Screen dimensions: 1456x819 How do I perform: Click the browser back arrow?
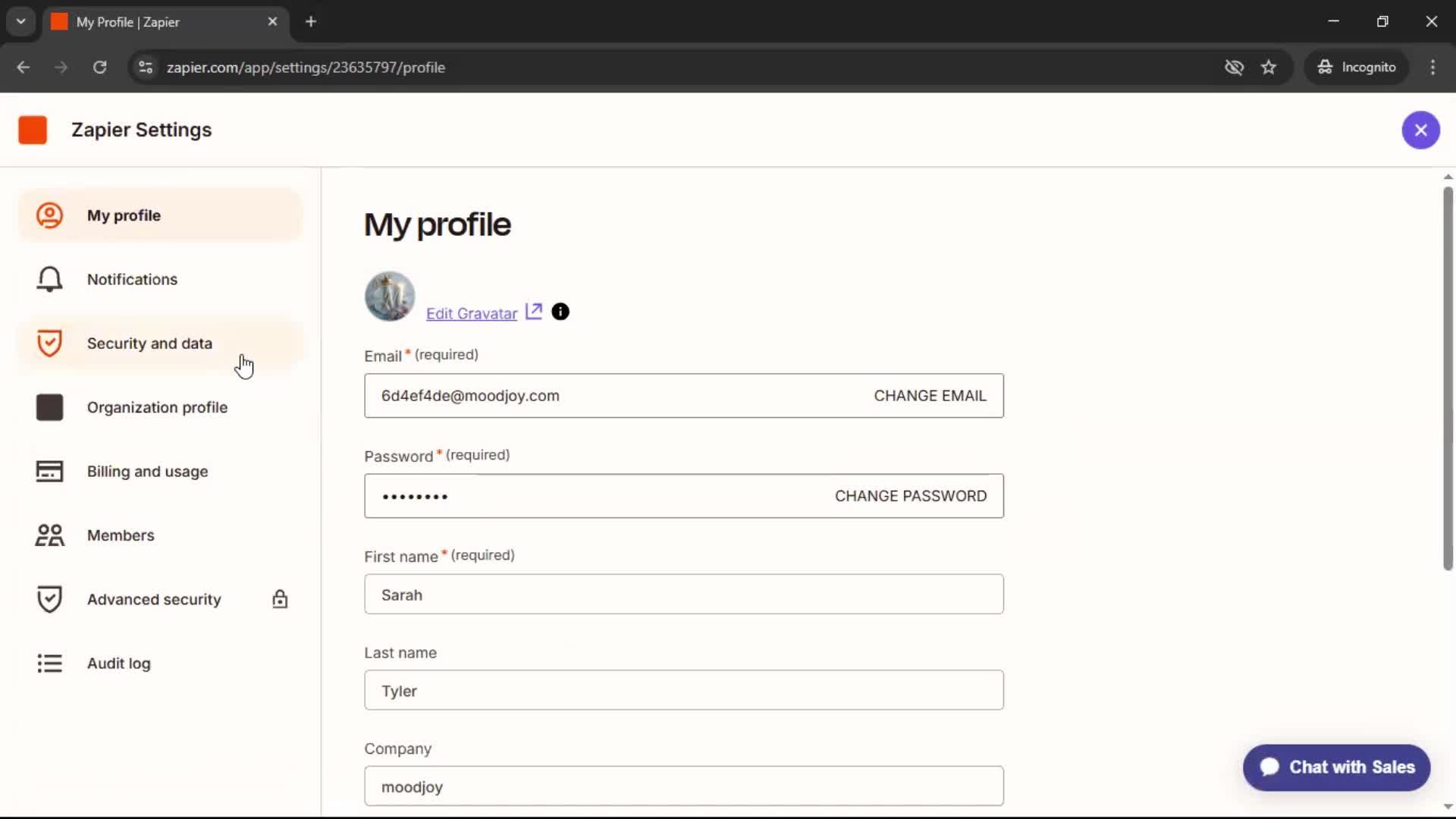coord(23,67)
